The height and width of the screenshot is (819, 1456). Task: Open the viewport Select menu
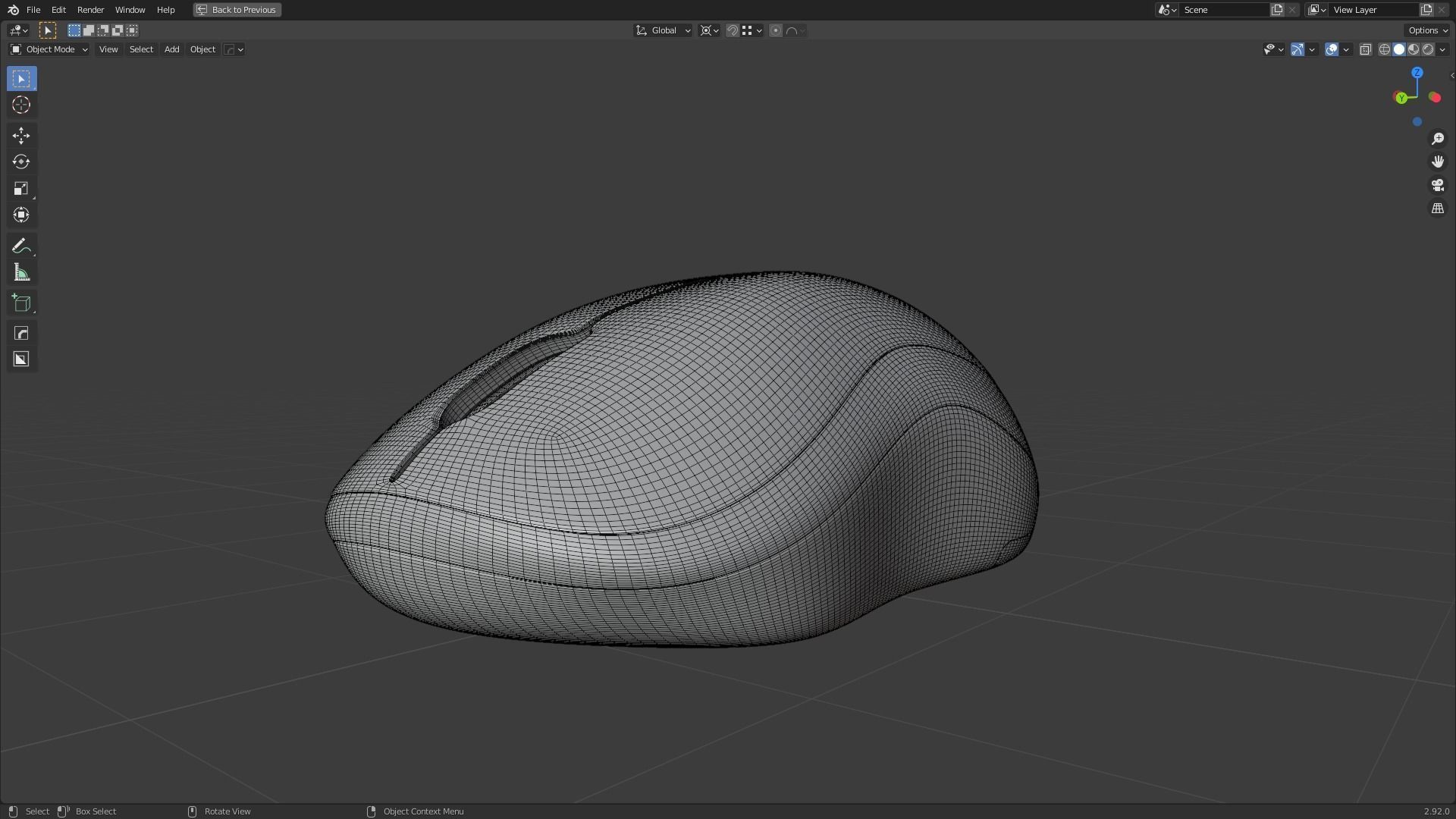pyautogui.click(x=141, y=49)
